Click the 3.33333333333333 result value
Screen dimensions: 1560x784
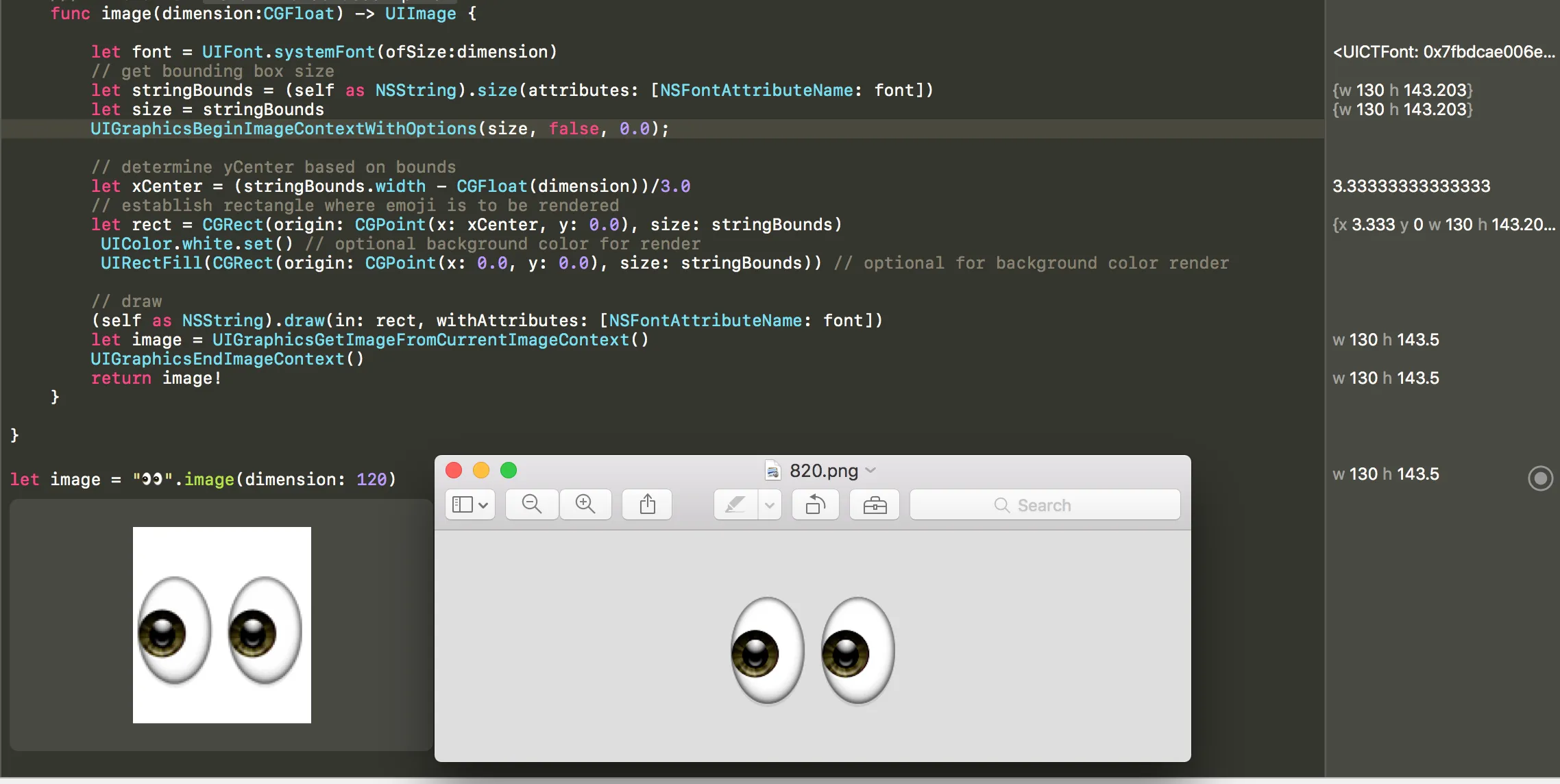point(1411,186)
